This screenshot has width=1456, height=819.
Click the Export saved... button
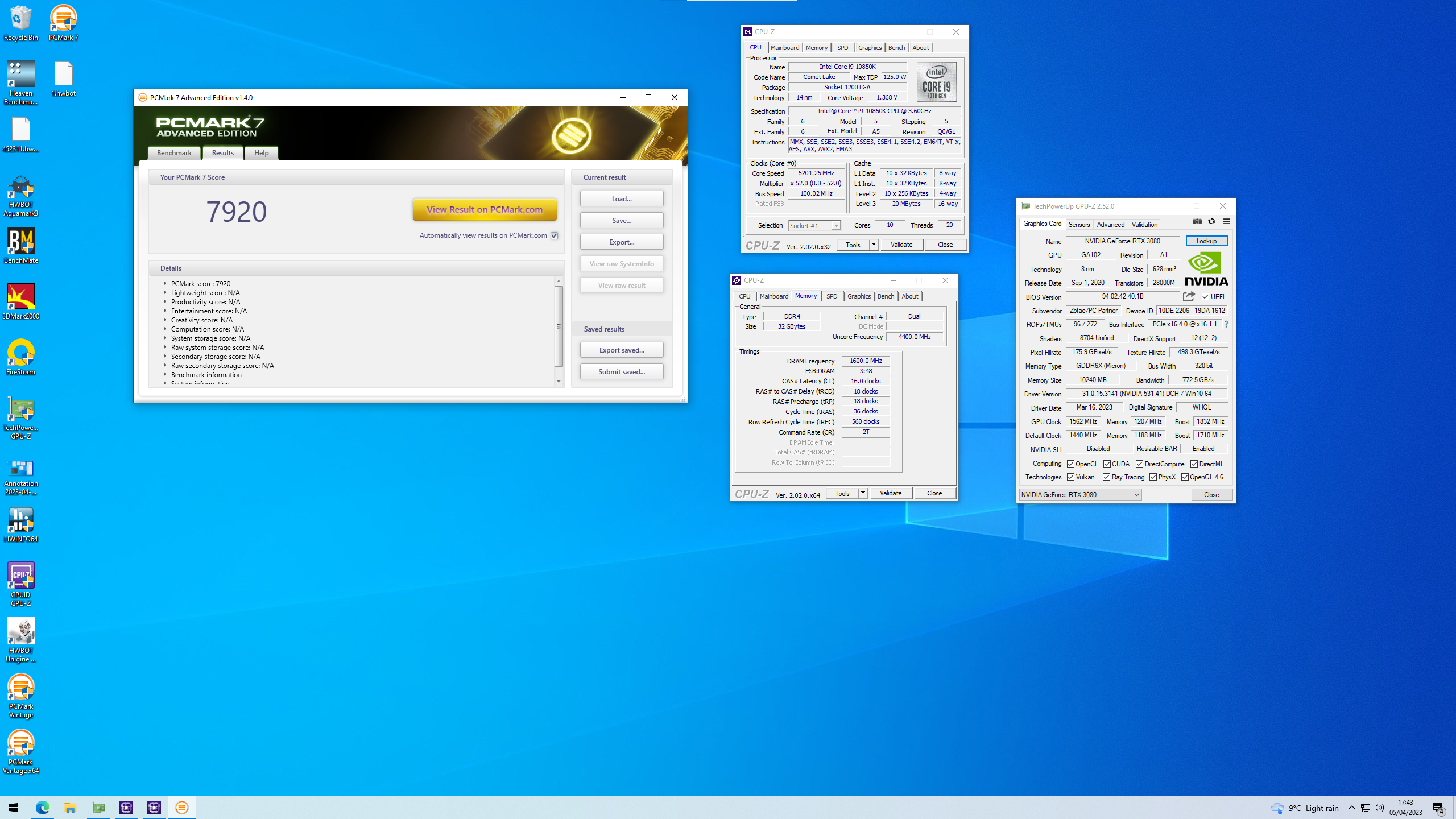pos(622,350)
